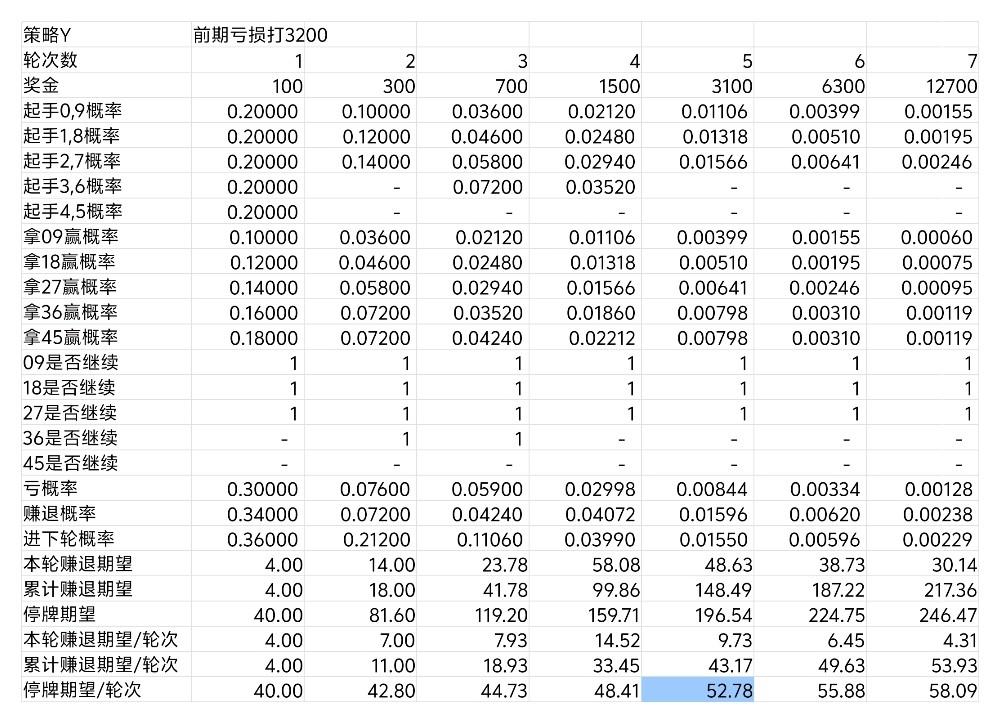Select the 停牌期望 value 246.47
The height and width of the screenshot is (724, 1001).
point(948,615)
